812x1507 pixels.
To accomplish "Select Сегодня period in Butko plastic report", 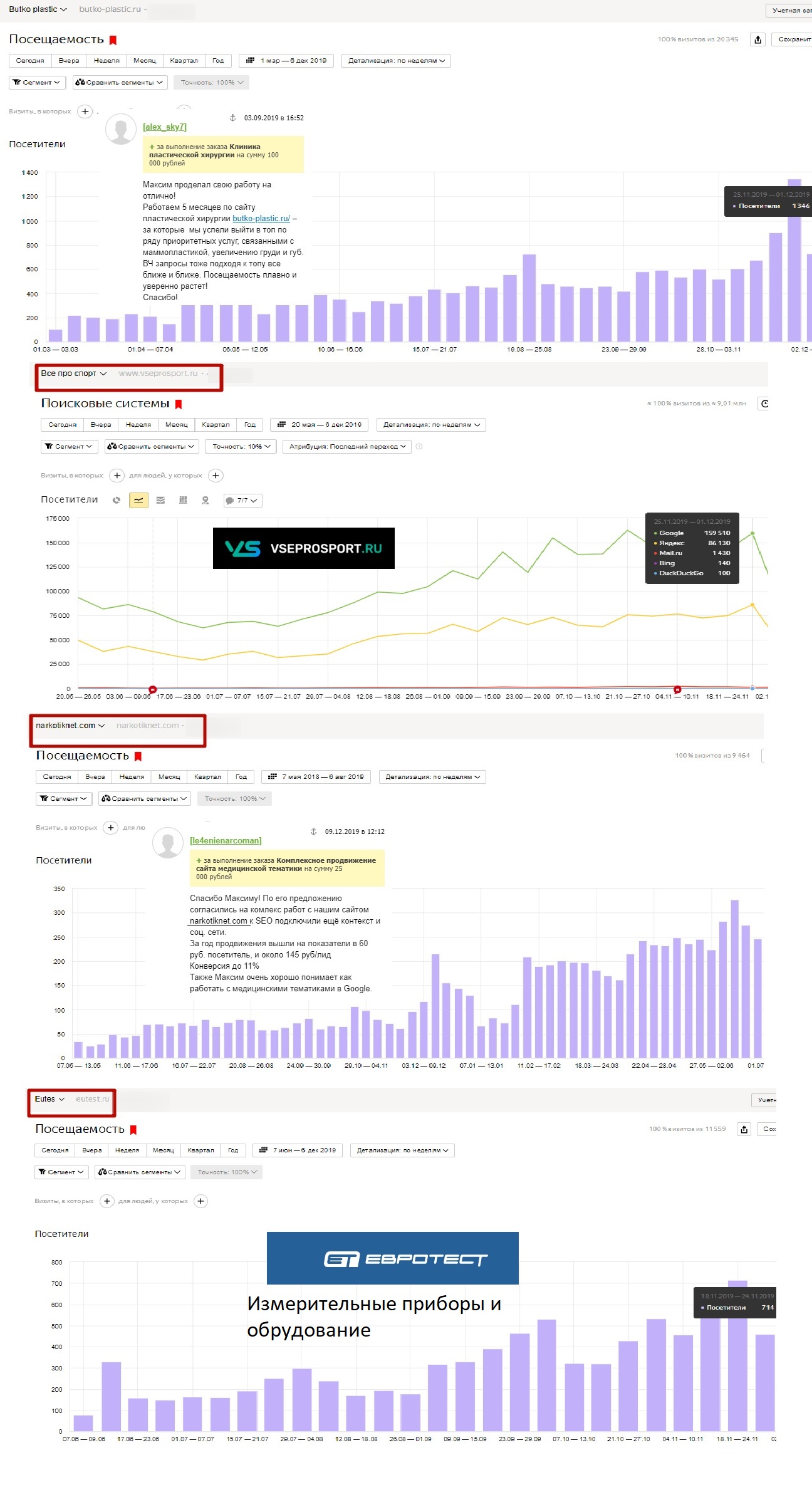I will coord(30,61).
